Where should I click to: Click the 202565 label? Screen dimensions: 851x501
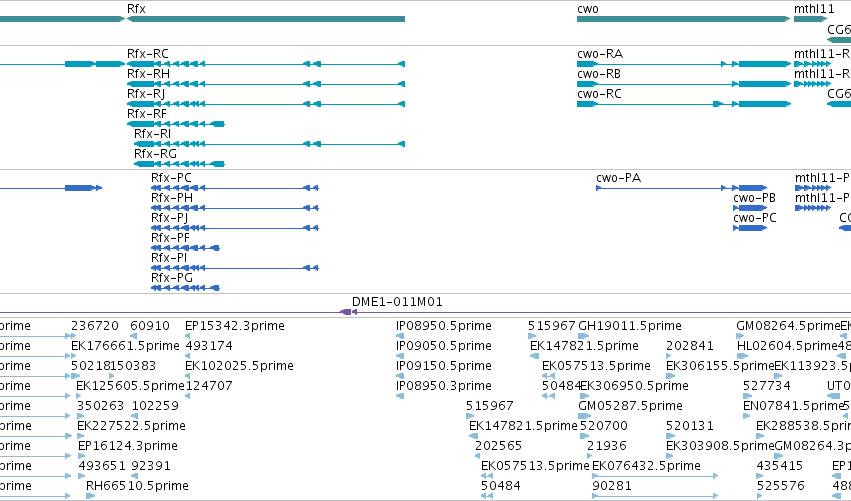point(498,446)
